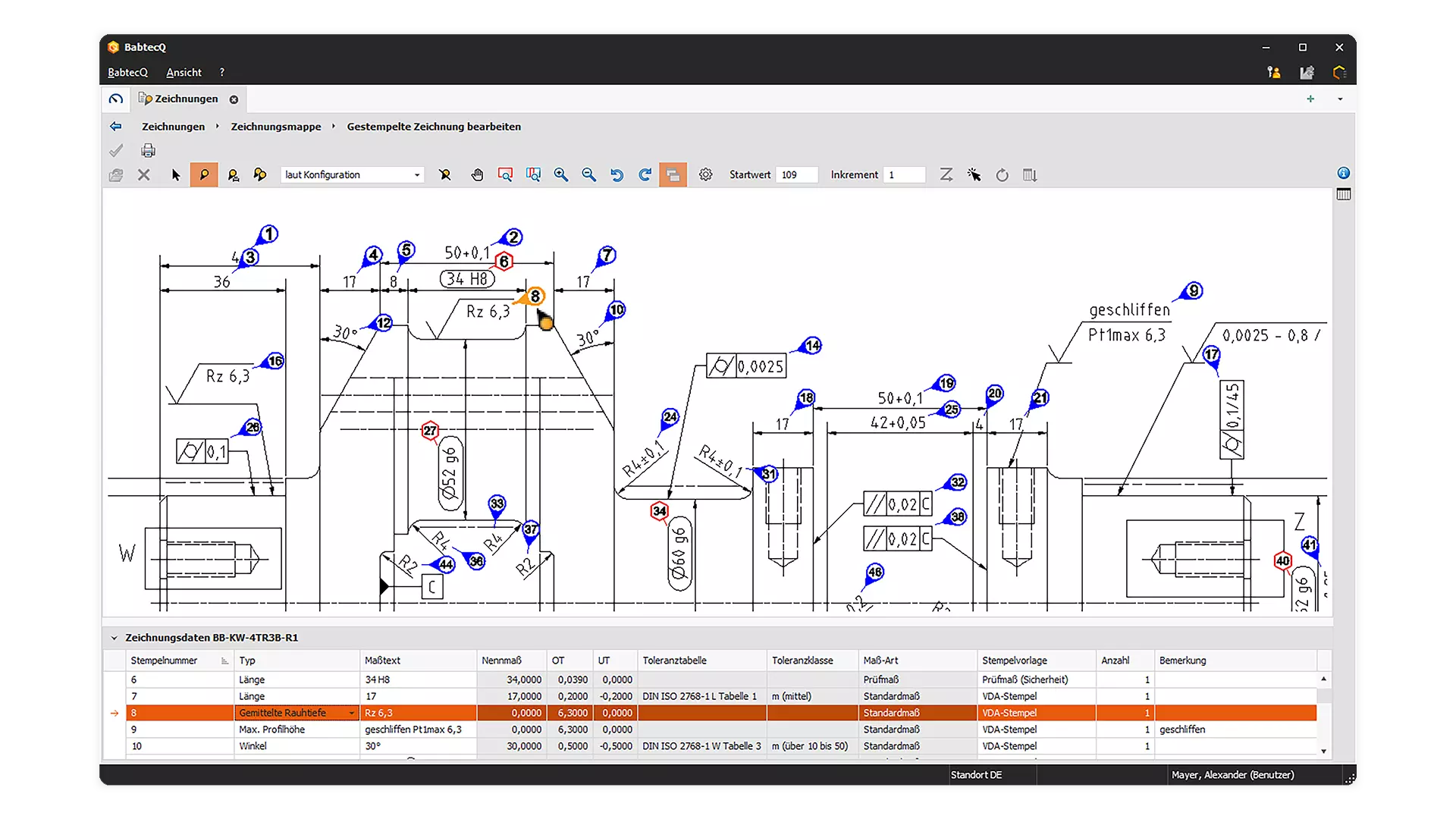Screen dimensions: 1456x819
Task: Click red stamp marker 27 on drawing
Action: [430, 431]
